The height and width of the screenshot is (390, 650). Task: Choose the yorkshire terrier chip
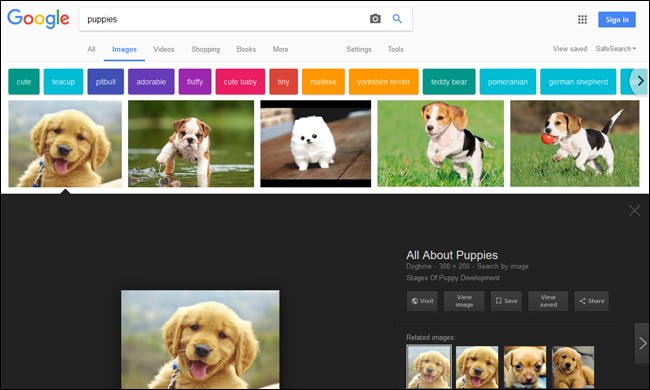click(384, 82)
